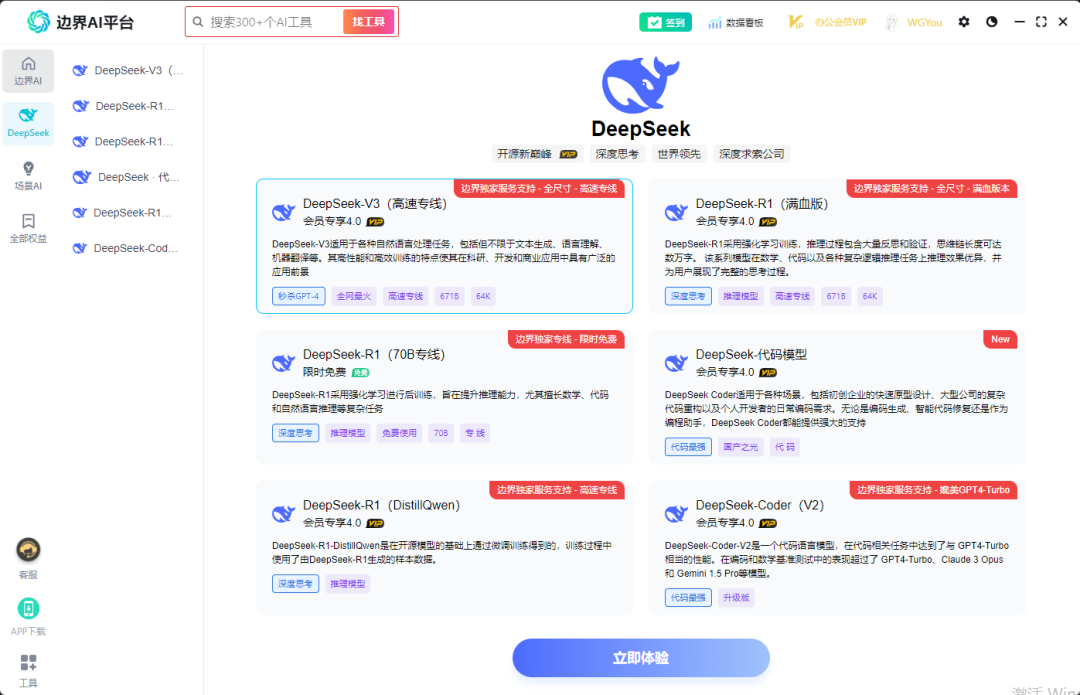Select the DeepSeek-R1（满血版）card title

point(762,204)
